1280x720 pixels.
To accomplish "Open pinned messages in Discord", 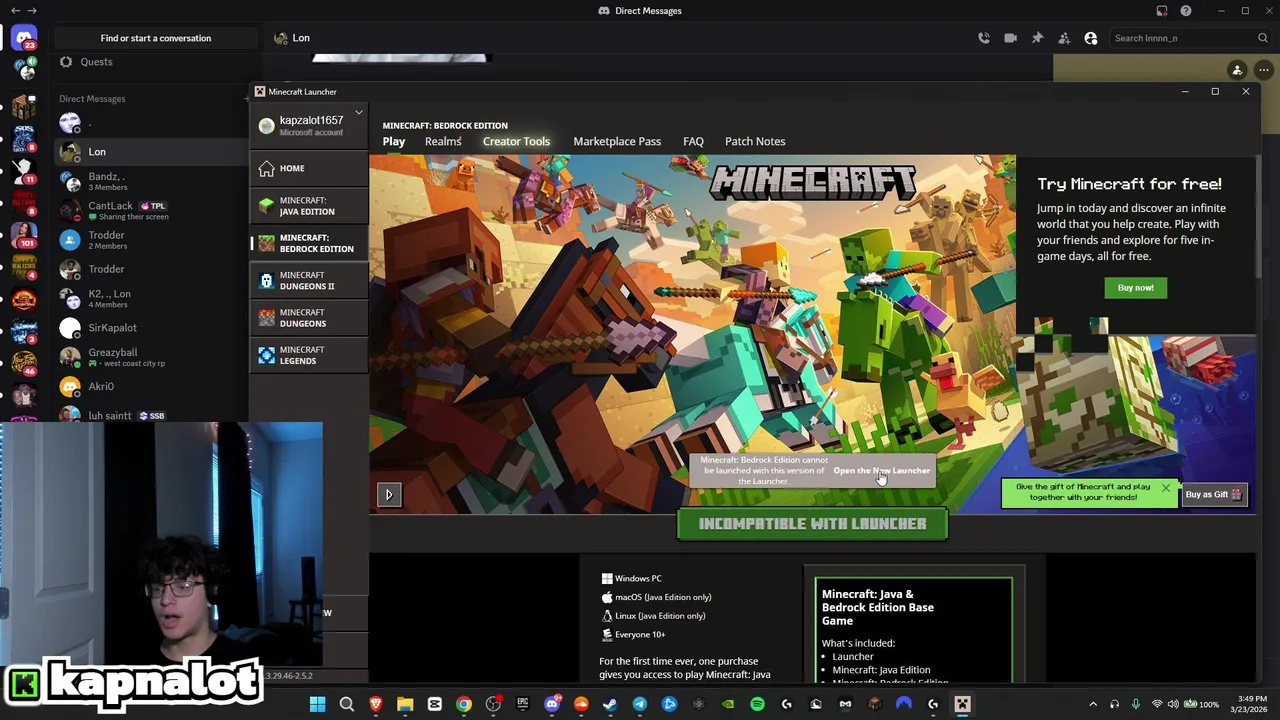I will (1037, 38).
